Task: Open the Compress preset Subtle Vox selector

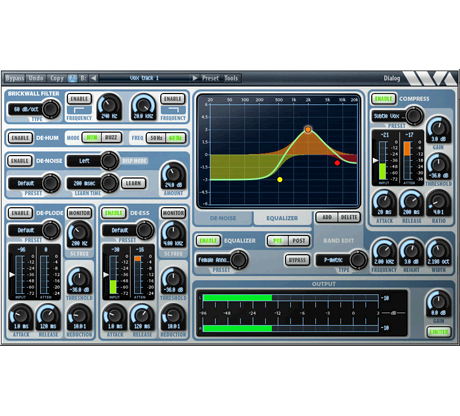Action: [397, 116]
